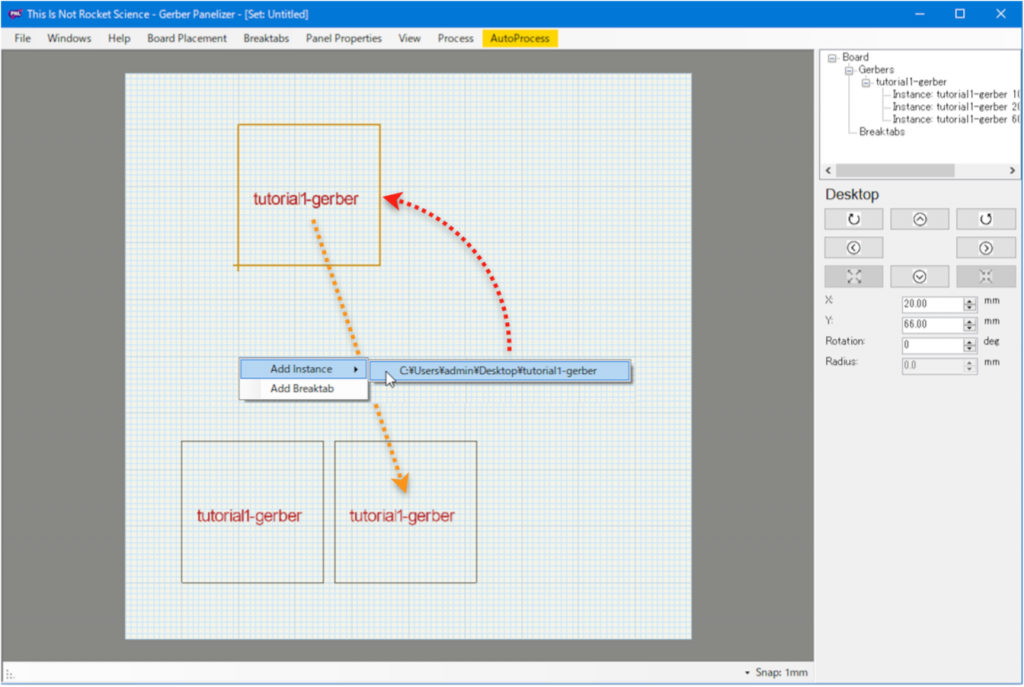Screen dimensions: 1024x687
Task: Choose Add Breaktab in context menu
Action: (x=303, y=389)
